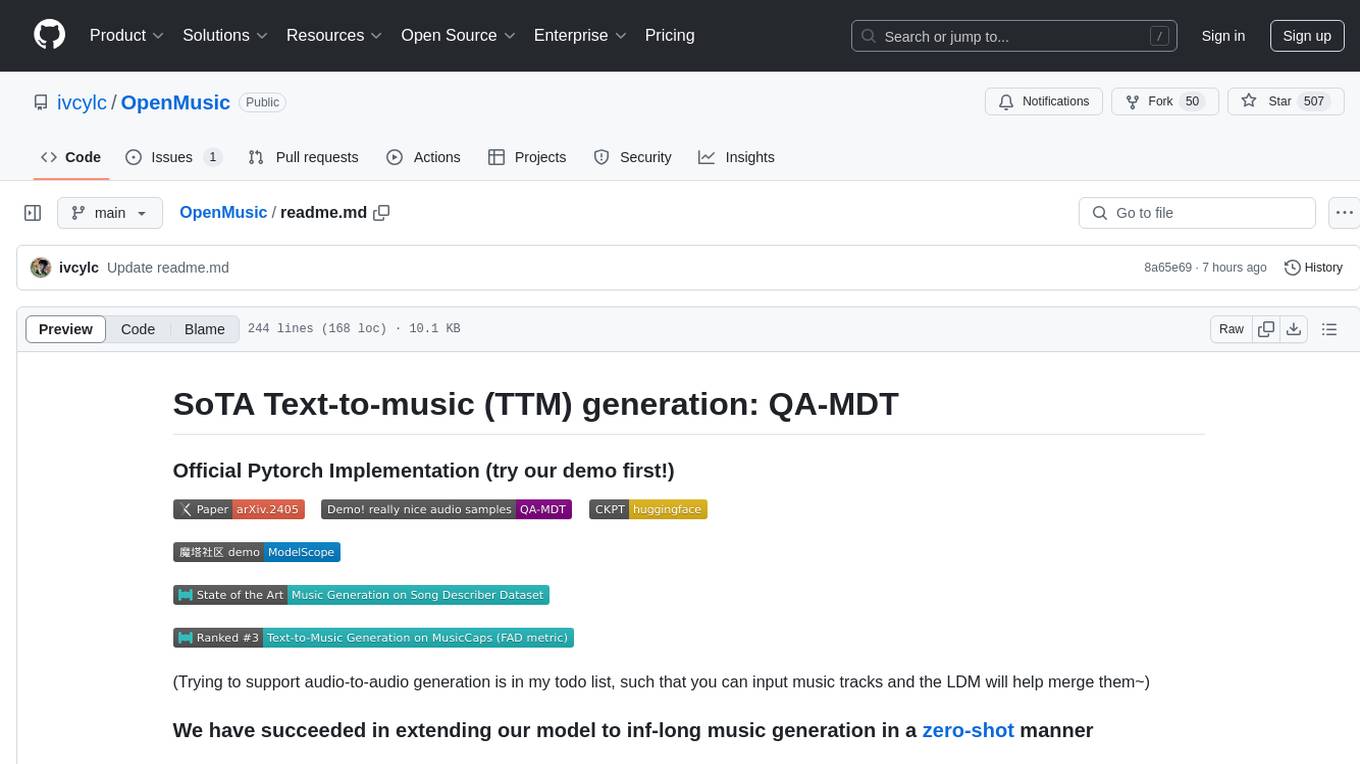The height and width of the screenshot is (764, 1360).
Task: Open the Paper arXiv.2405 badge
Action: click(239, 509)
